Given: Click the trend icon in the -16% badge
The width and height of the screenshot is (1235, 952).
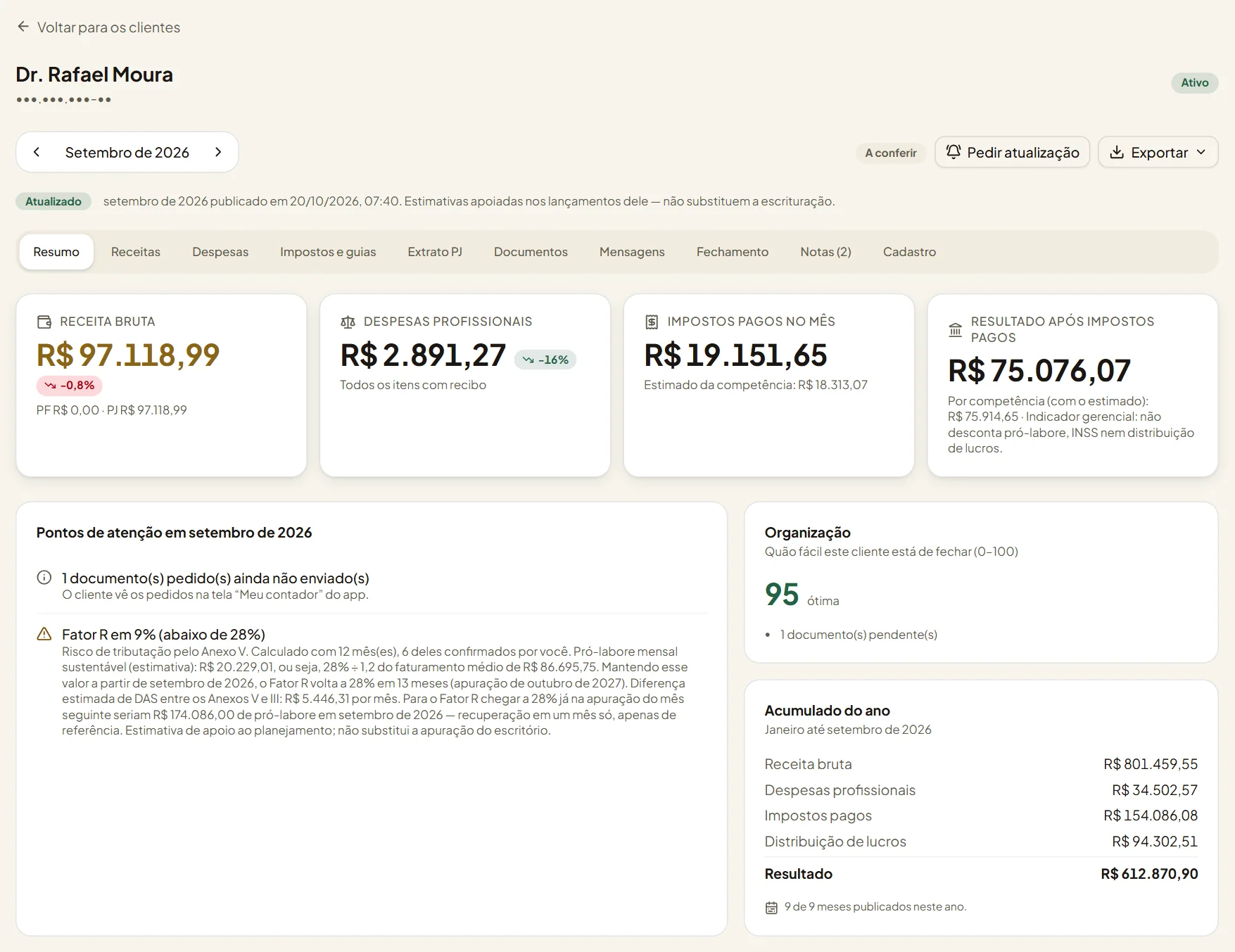Looking at the screenshot, I should point(528,360).
